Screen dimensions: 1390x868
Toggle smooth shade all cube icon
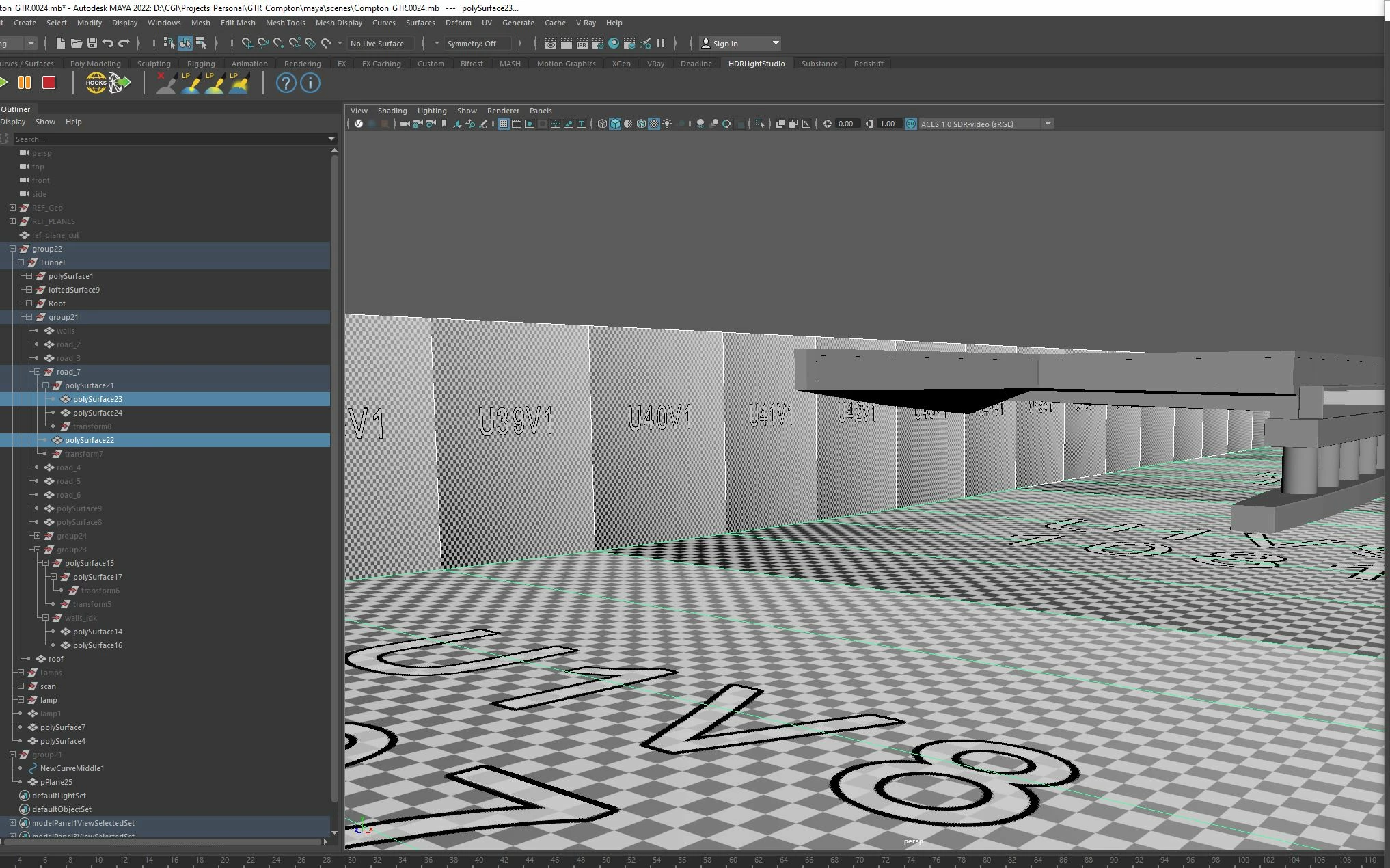[x=615, y=124]
